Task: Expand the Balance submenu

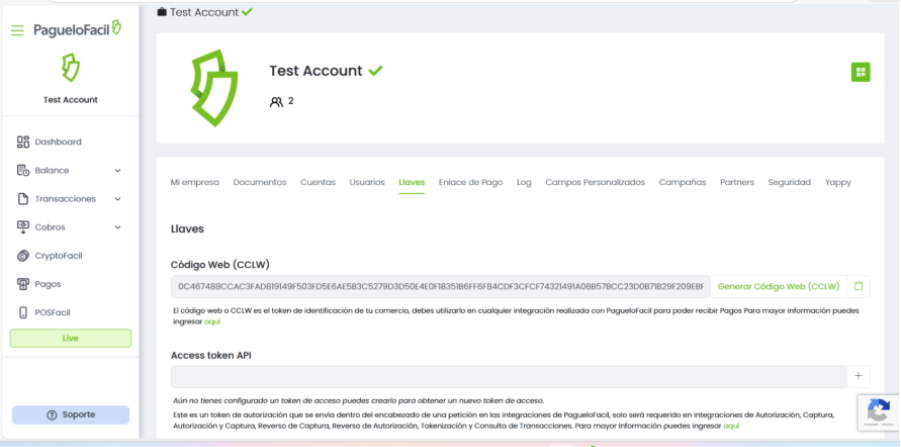Action: click(x=118, y=171)
